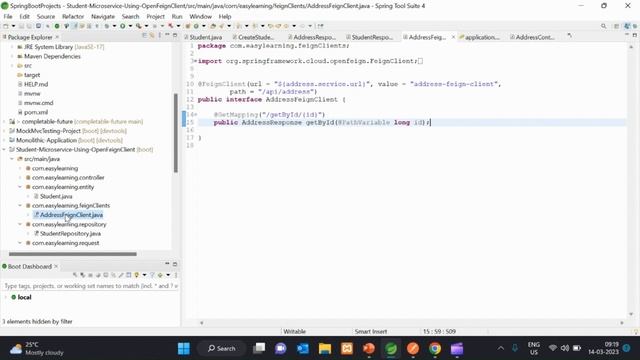Click the Save toolbar icon

click(x=21, y=26)
